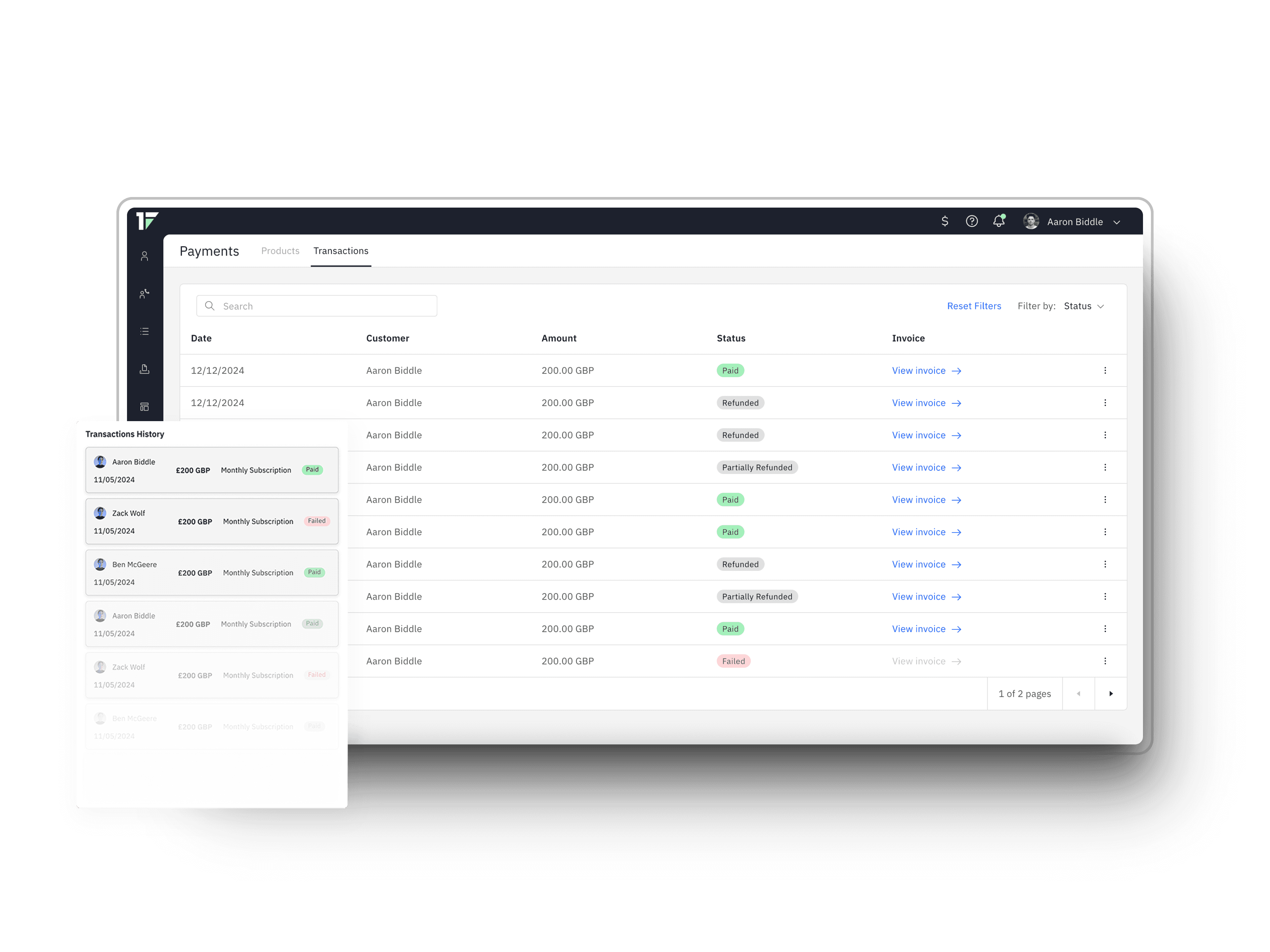View the invoice for the 12/12/2024 Paid row
The height and width of the screenshot is (952, 1270).
click(927, 371)
